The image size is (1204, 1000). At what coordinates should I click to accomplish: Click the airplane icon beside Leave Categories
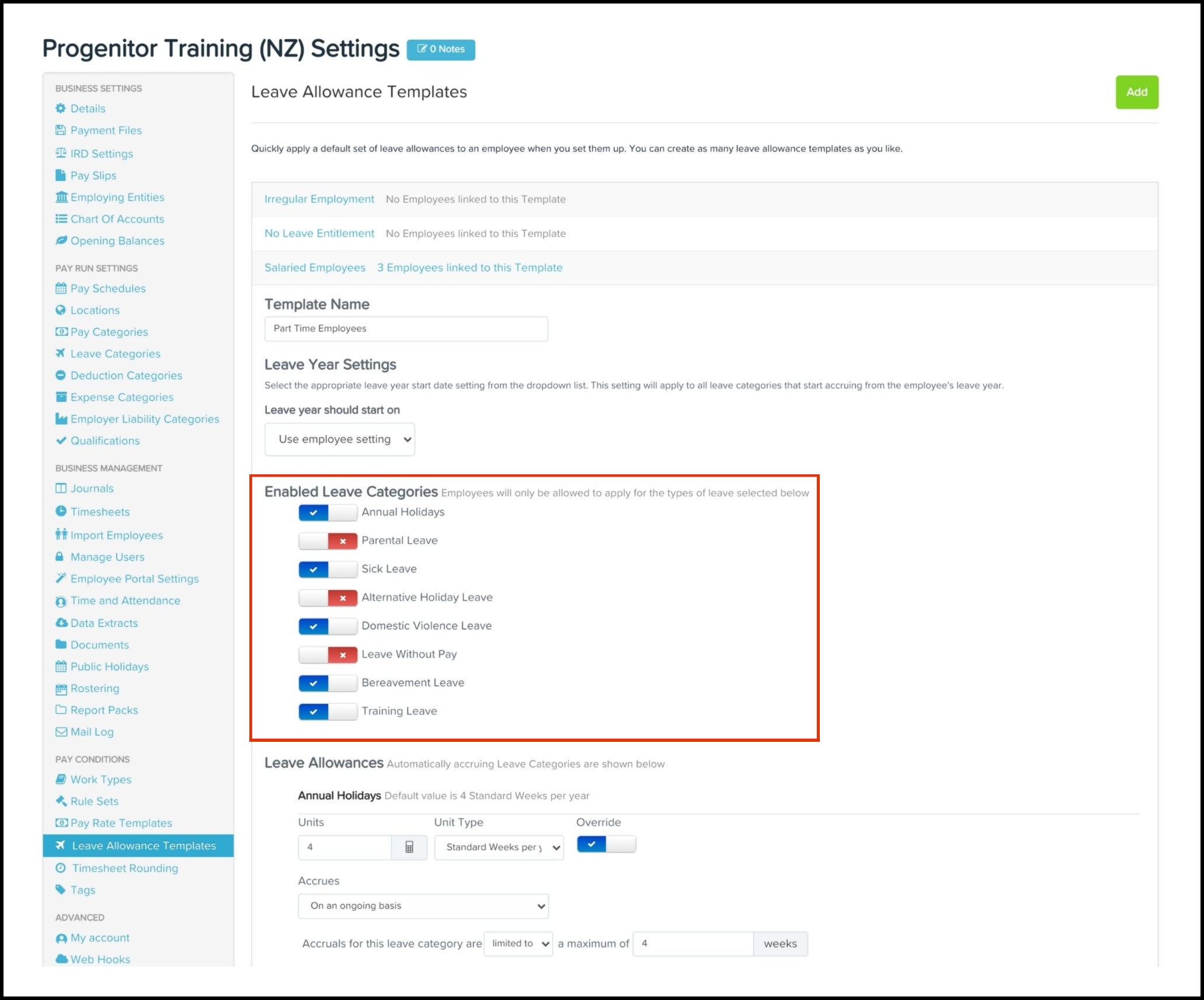pos(61,353)
